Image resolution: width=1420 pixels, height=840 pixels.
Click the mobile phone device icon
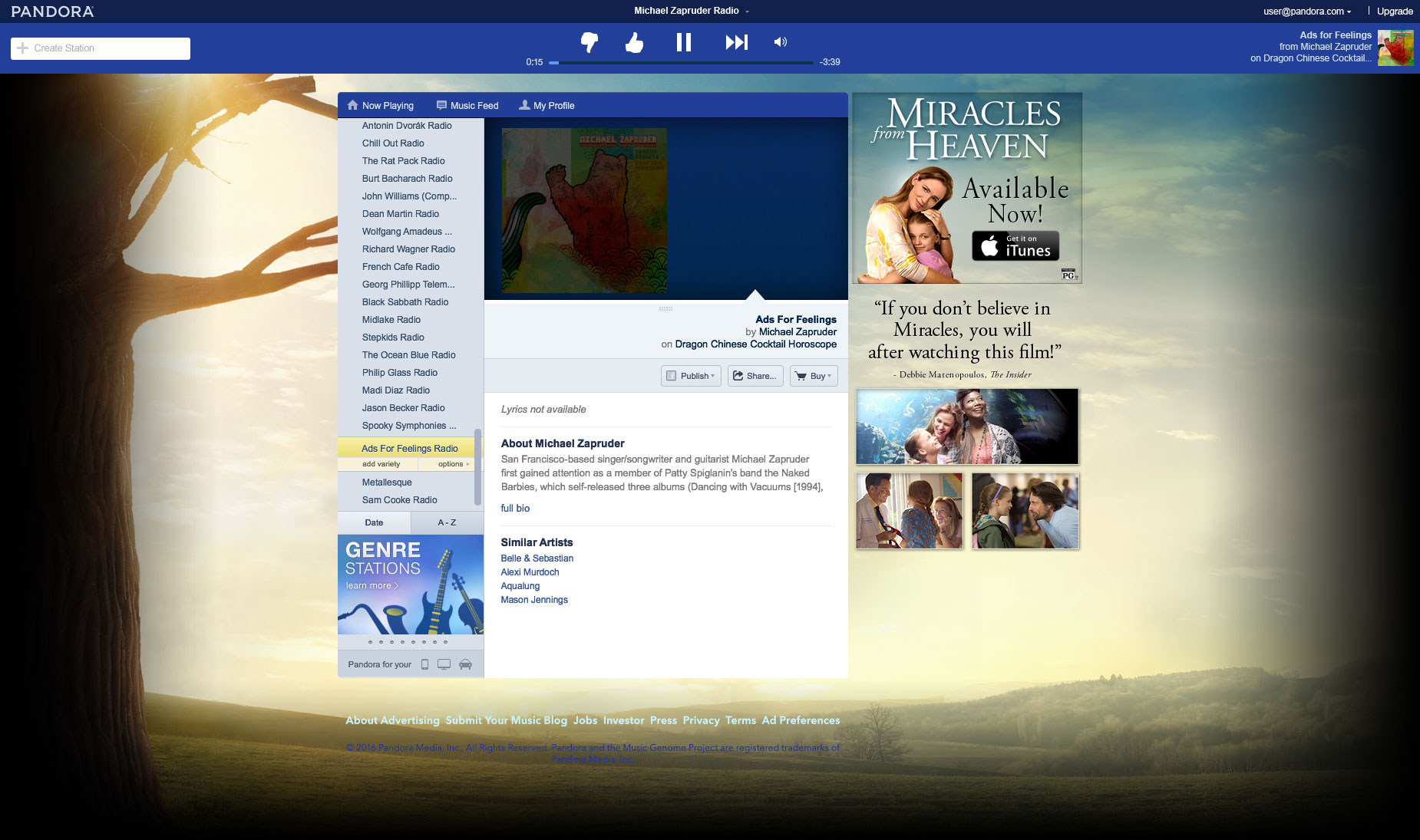(424, 664)
